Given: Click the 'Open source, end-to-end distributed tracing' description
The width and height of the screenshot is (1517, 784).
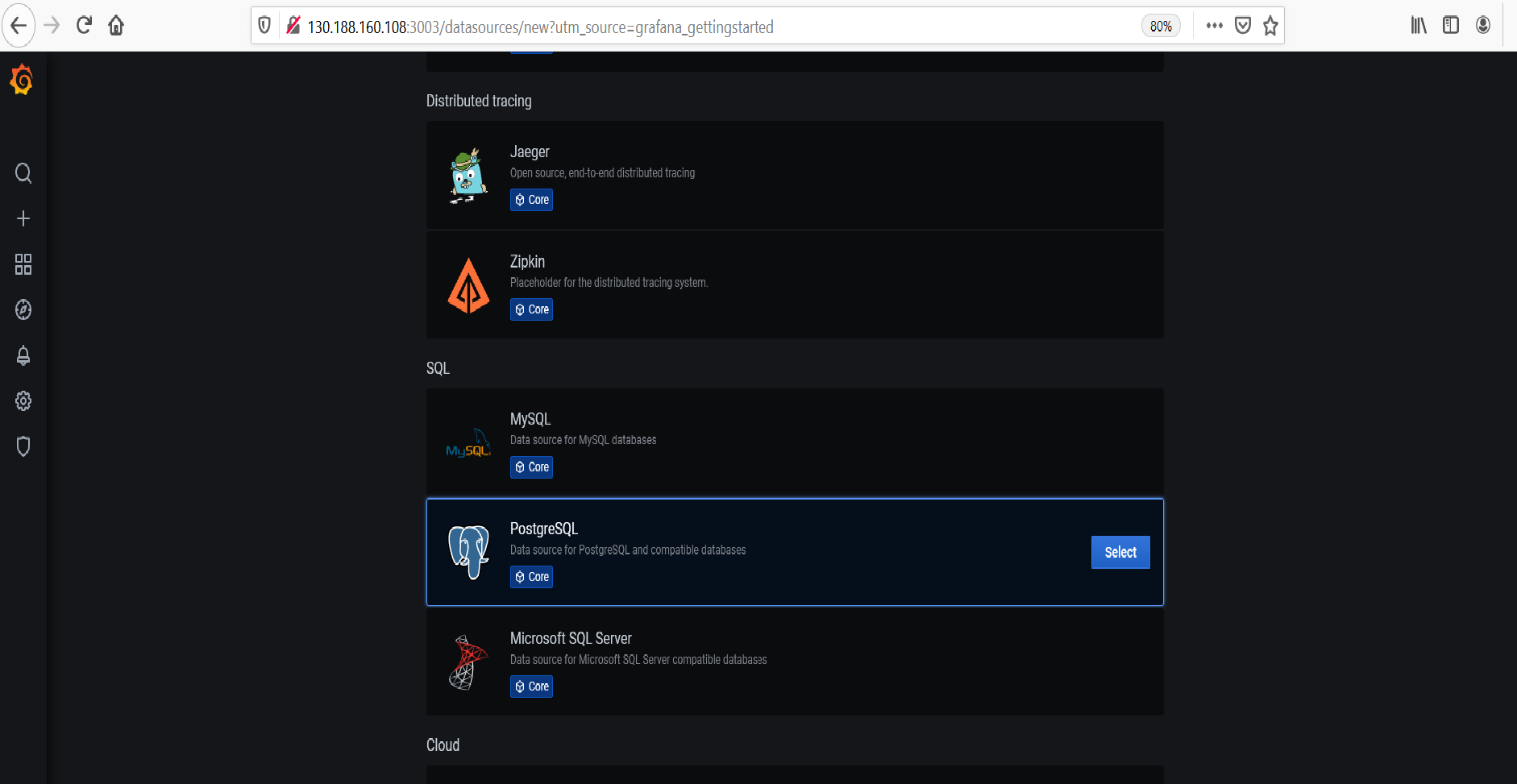Looking at the screenshot, I should pyautogui.click(x=602, y=173).
